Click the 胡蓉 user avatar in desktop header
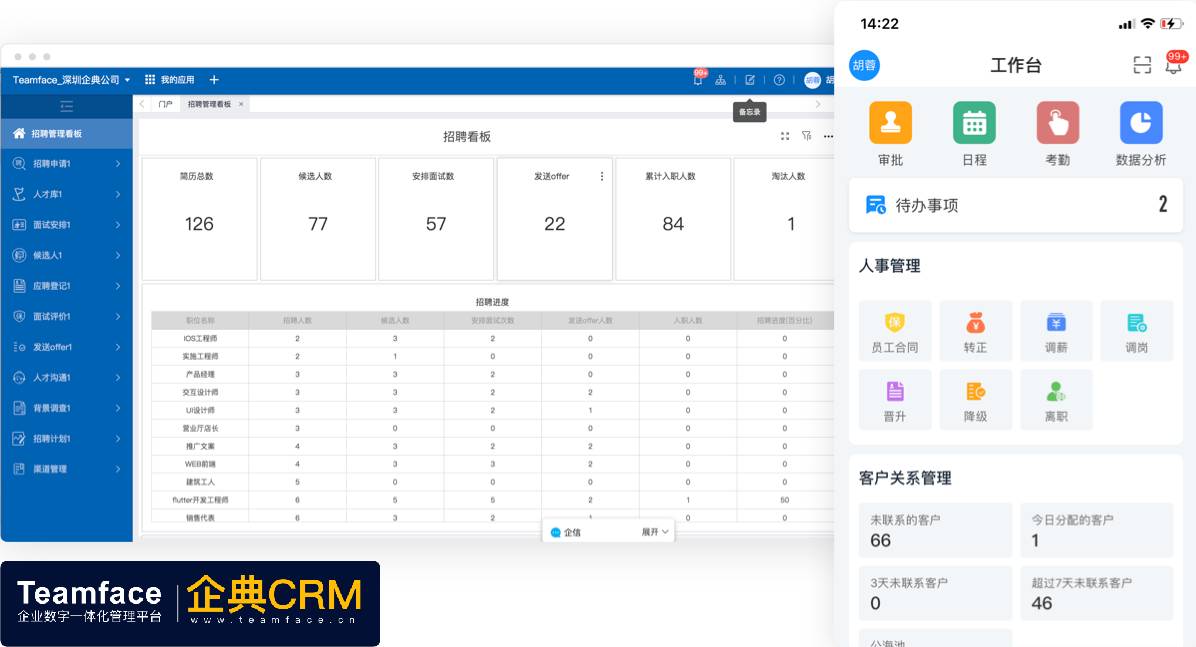Screen dimensions: 1196x647 point(812,79)
